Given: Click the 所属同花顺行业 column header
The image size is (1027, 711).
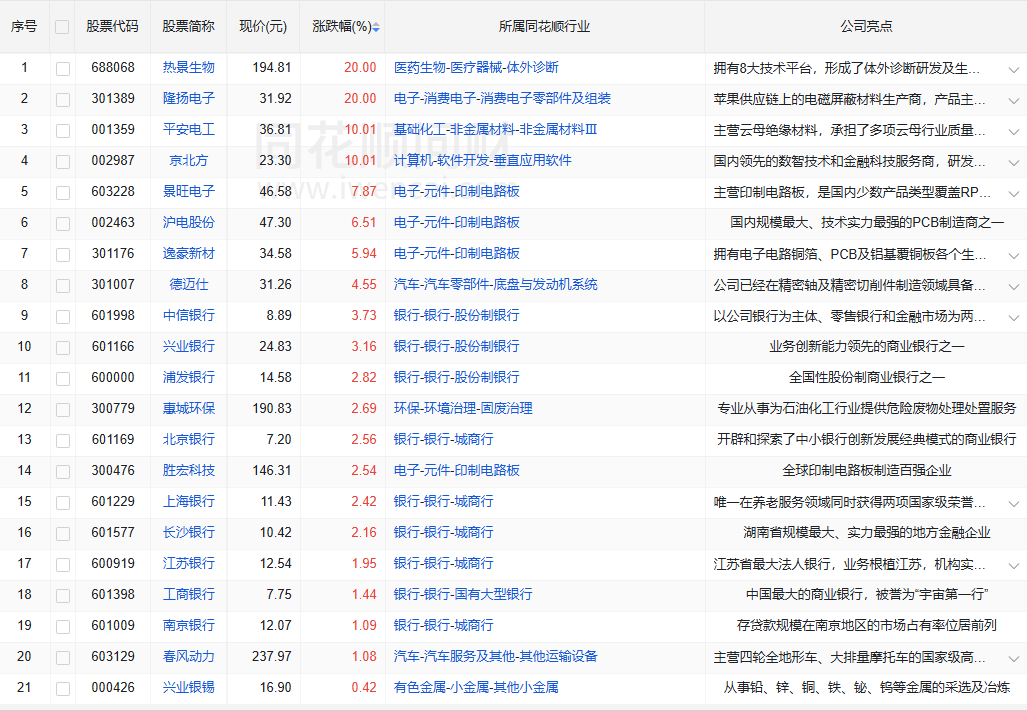Looking at the screenshot, I should (544, 27).
